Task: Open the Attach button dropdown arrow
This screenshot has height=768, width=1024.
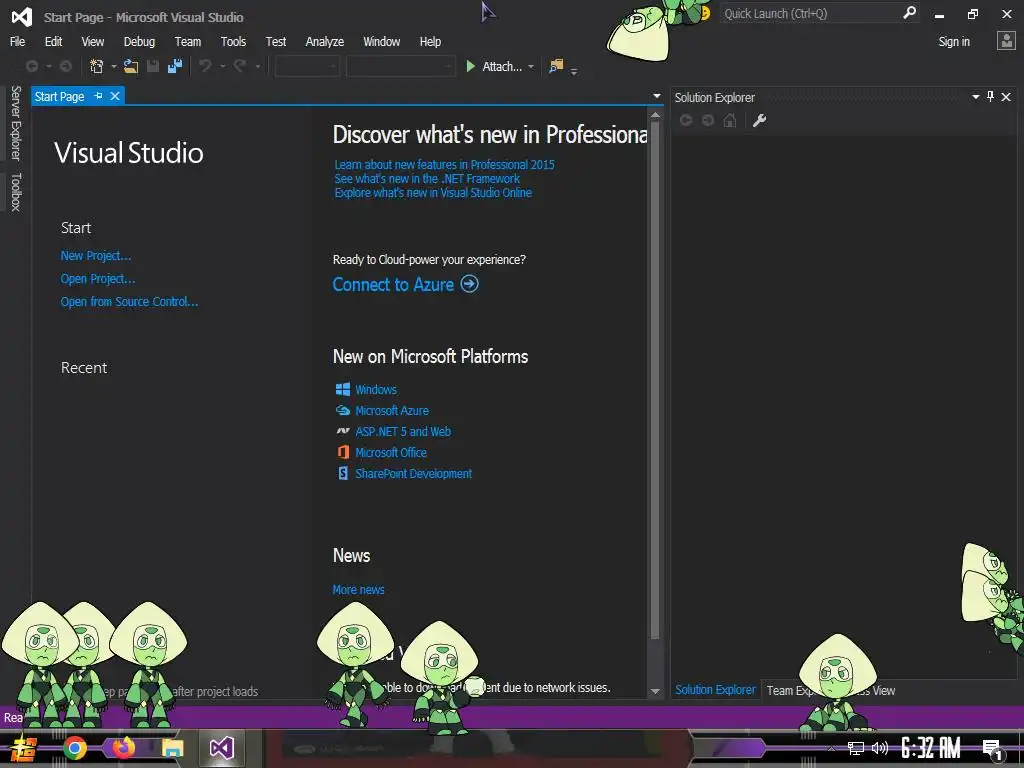Action: coord(531,67)
